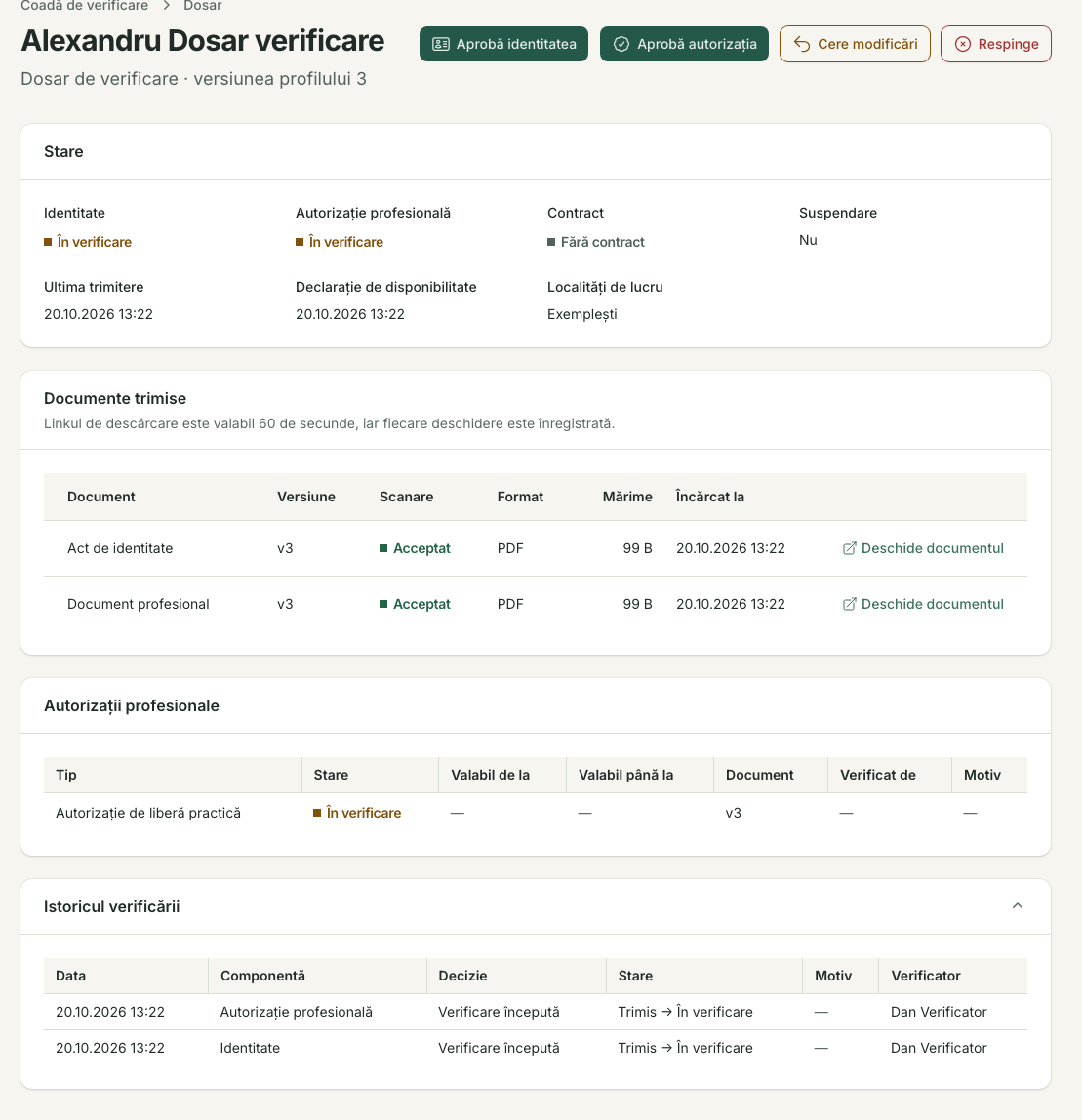The image size is (1082, 1120).
Task: Click the Valabil până la column header
Action: click(x=625, y=775)
